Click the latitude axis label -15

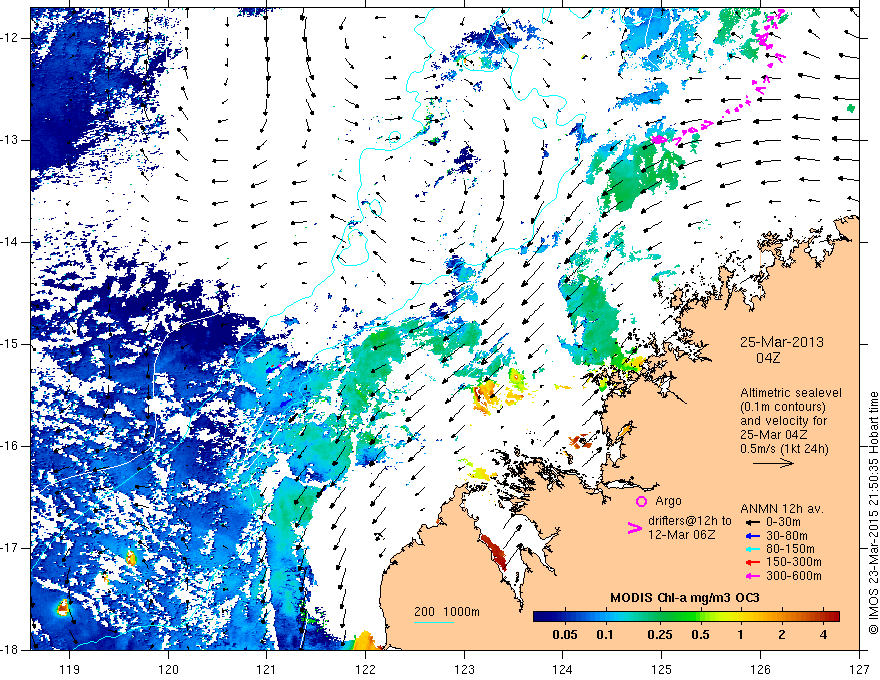10,344
